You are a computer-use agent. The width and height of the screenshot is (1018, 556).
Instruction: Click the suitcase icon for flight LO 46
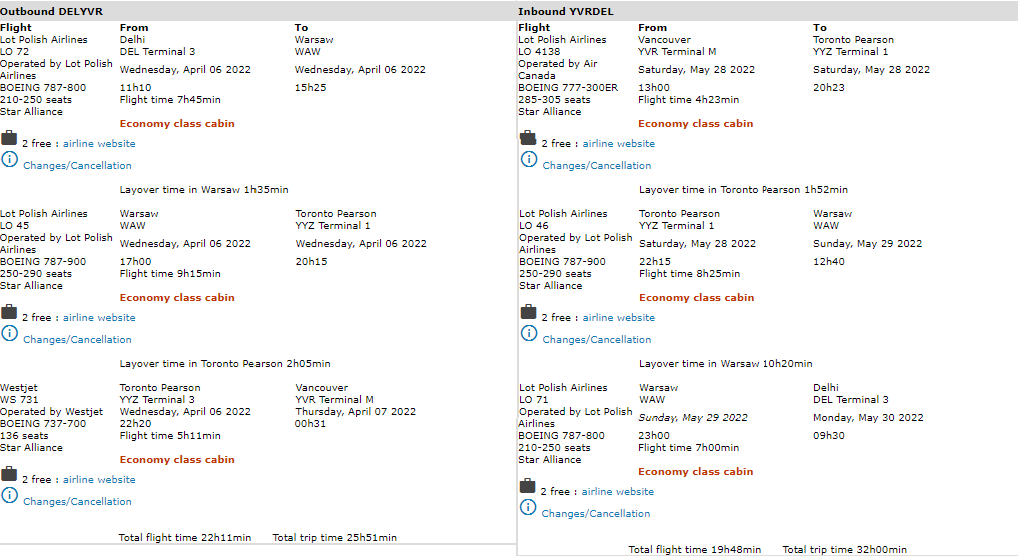528,312
